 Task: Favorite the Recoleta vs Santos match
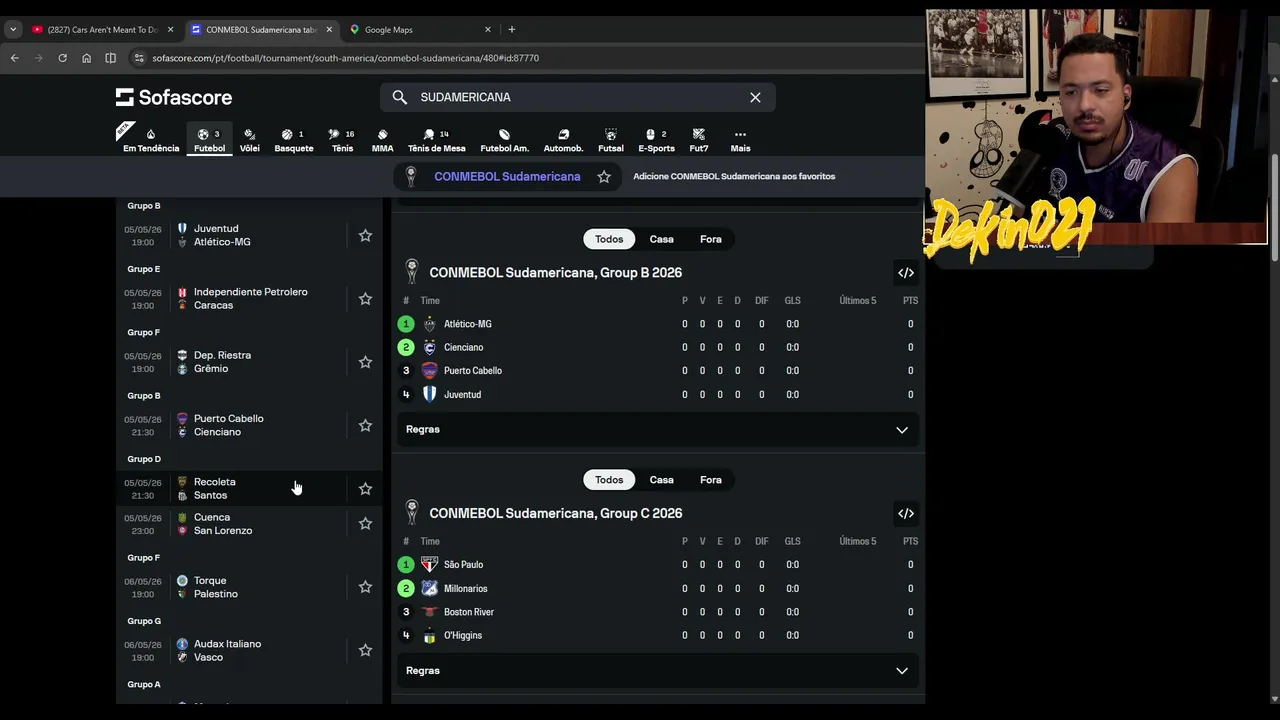[365, 488]
